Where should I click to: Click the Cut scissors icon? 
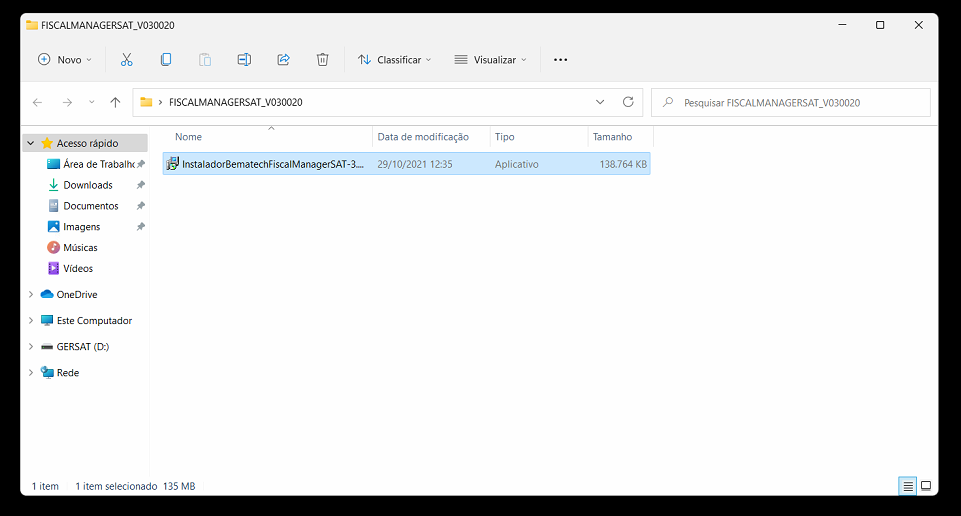126,59
